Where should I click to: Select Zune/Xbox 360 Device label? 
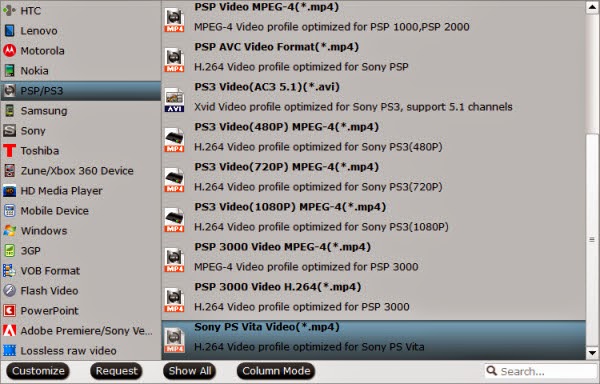pyautogui.click(x=77, y=171)
